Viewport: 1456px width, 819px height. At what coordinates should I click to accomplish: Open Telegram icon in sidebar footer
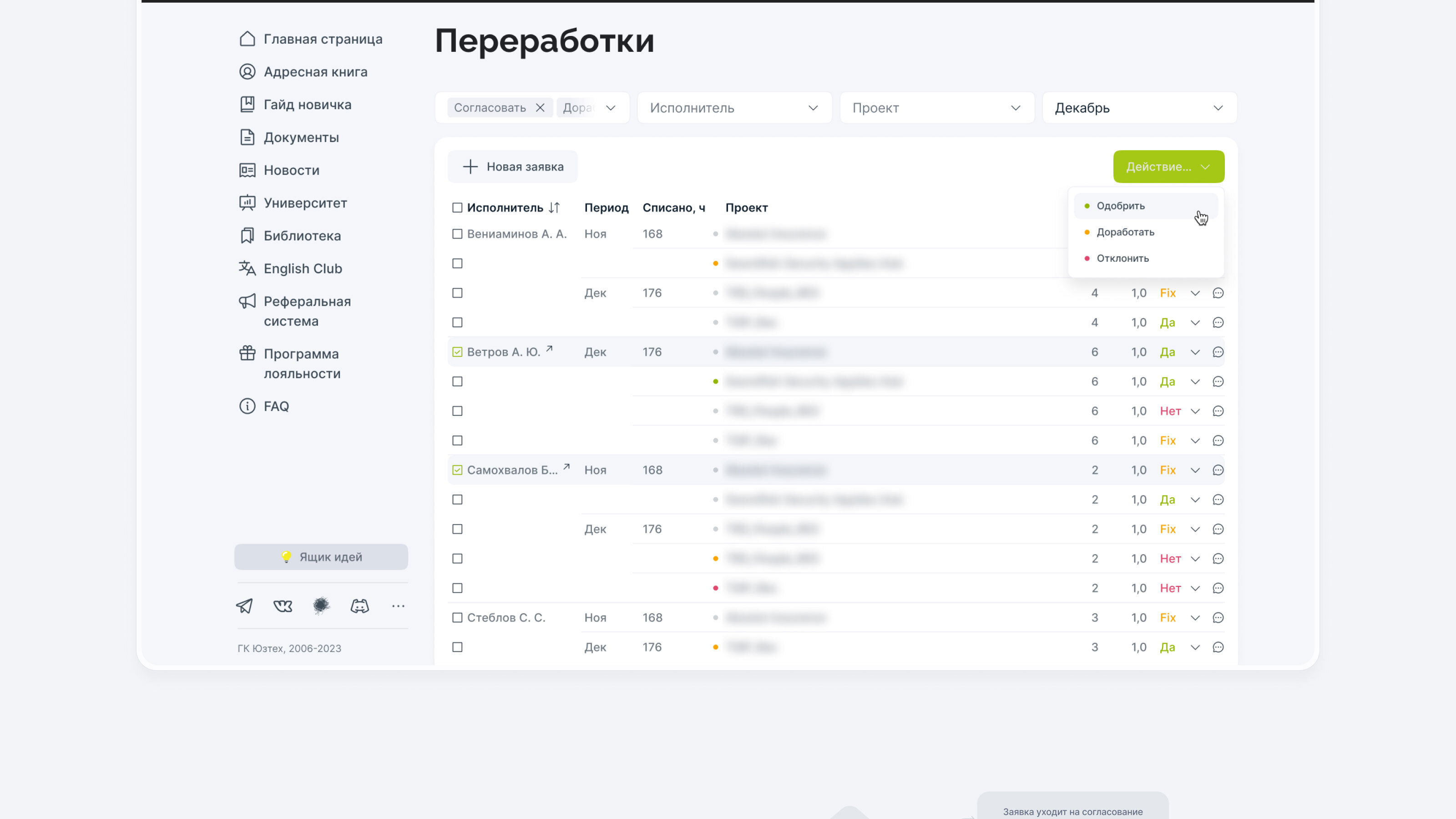point(244,606)
